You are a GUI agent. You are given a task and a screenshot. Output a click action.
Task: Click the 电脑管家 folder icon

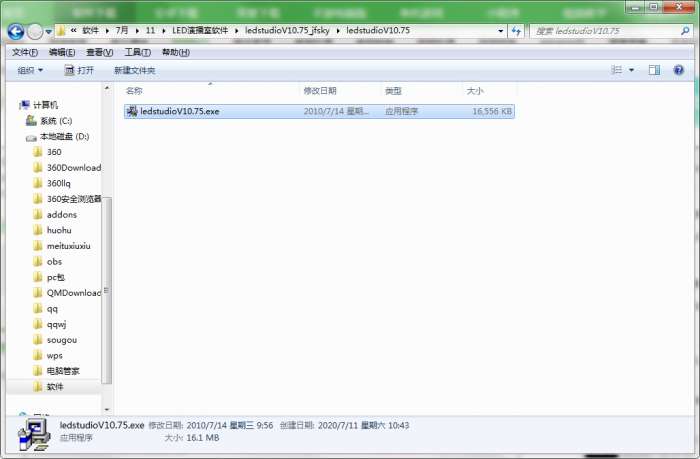tap(38, 371)
